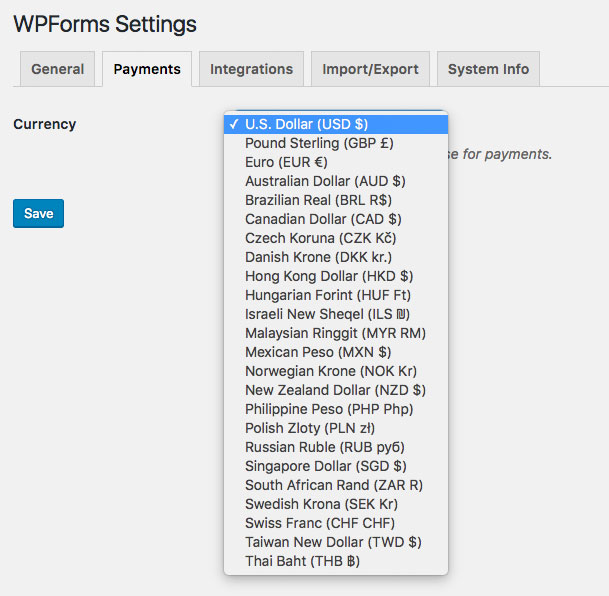
Task: Select Malaysian Ringgit (MYR RM)
Action: (336, 334)
